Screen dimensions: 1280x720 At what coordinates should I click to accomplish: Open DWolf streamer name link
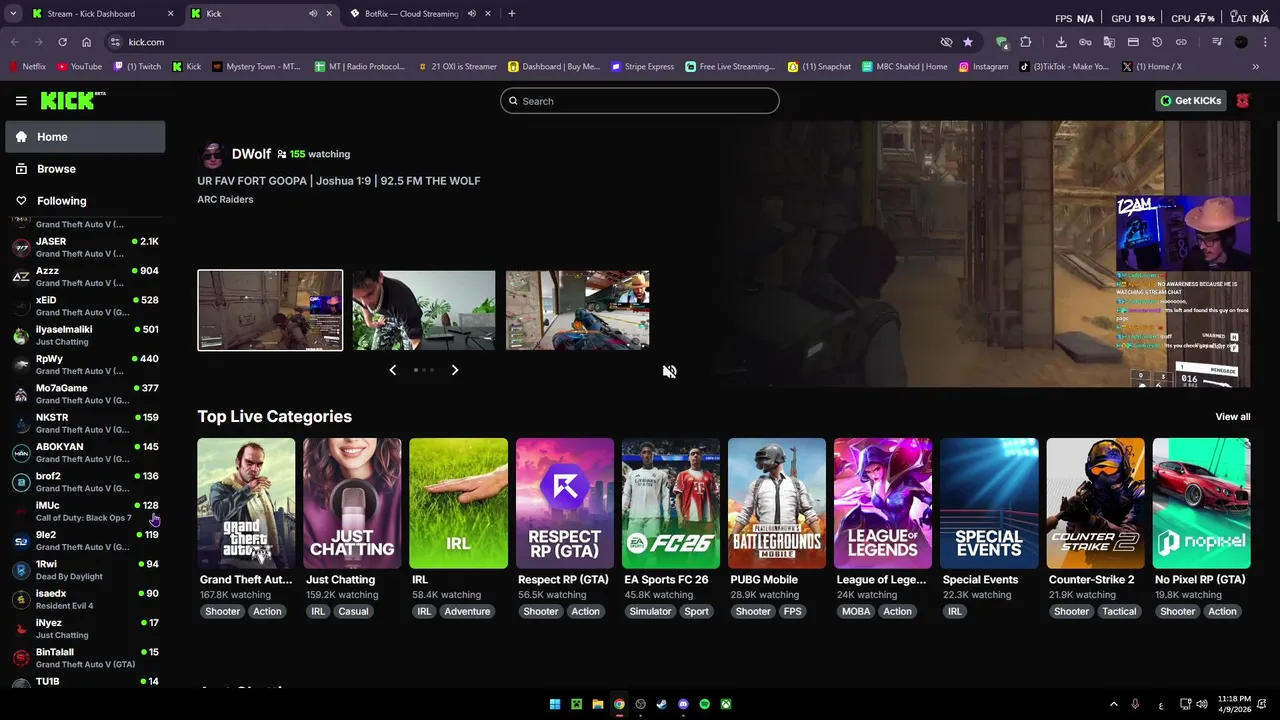coord(251,154)
